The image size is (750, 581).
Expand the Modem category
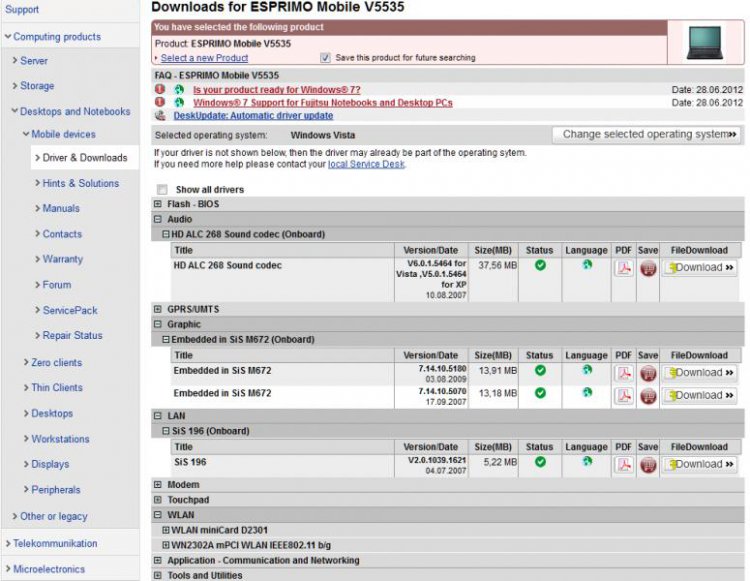click(158, 484)
